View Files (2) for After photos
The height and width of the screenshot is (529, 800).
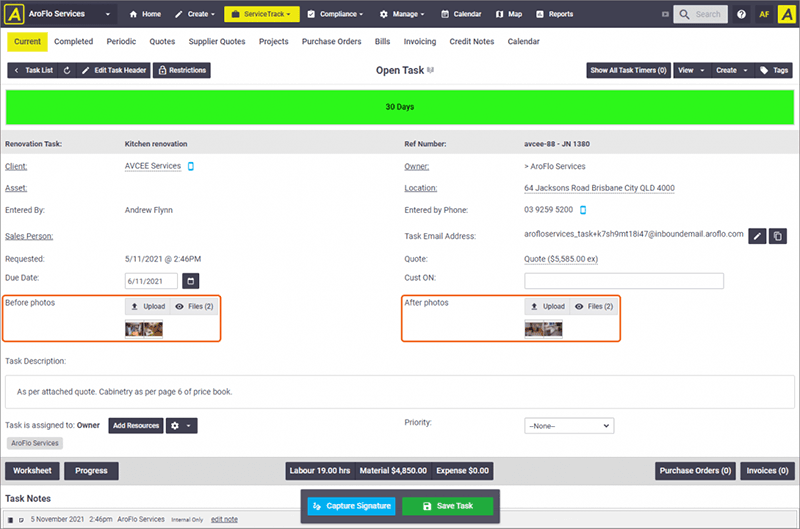(x=593, y=307)
